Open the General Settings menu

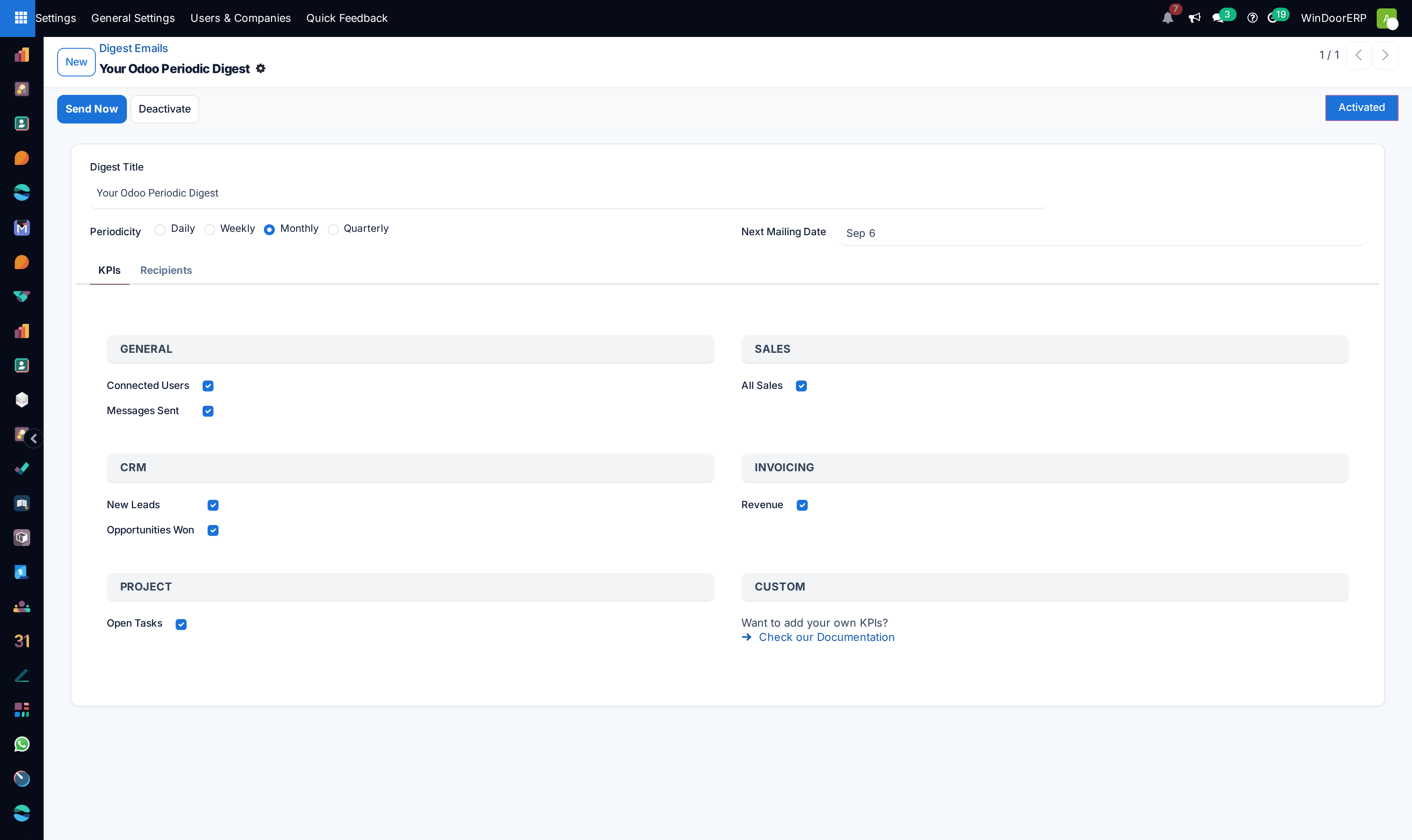[x=133, y=18]
